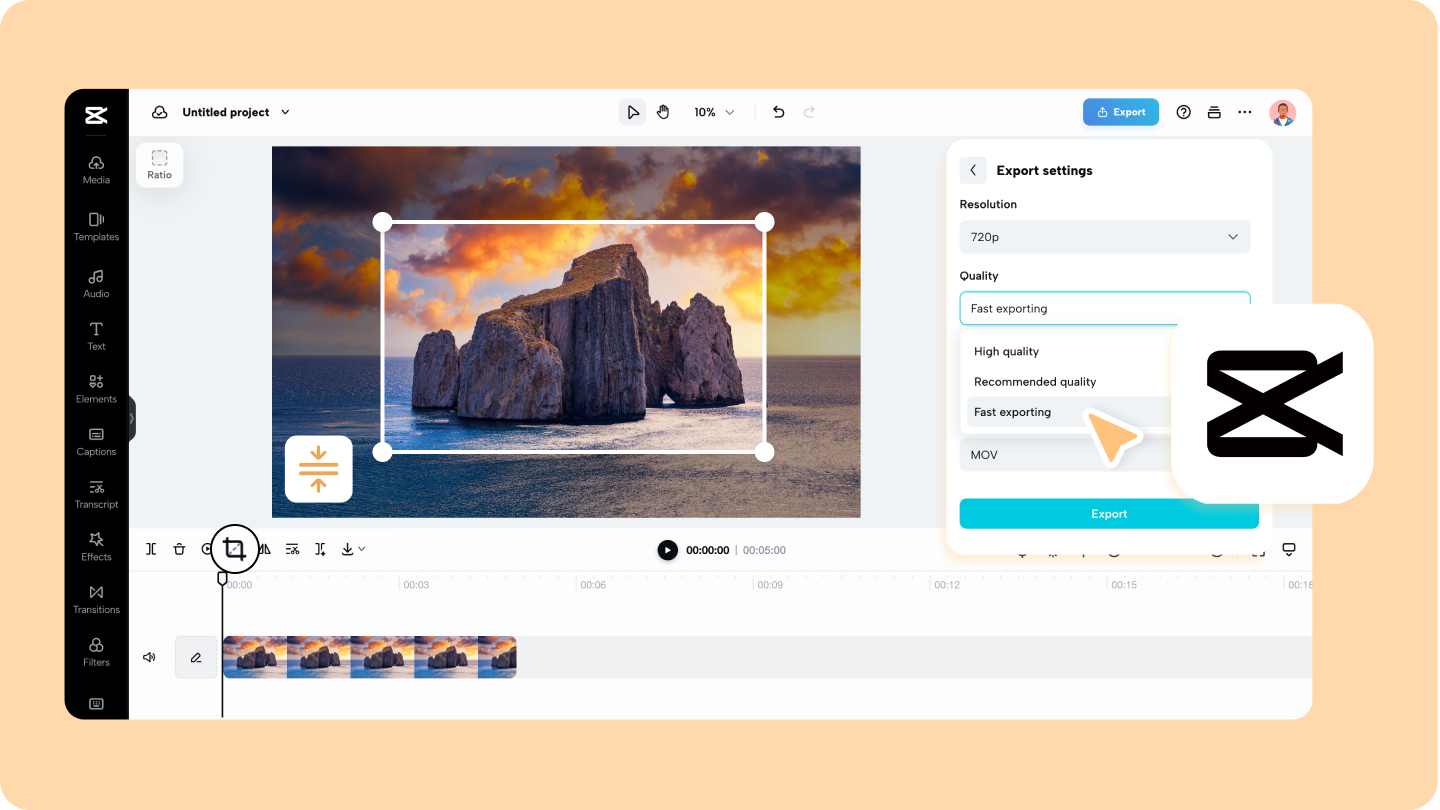
Task: Click the cyan Export button in Export settings
Action: coord(1109,513)
